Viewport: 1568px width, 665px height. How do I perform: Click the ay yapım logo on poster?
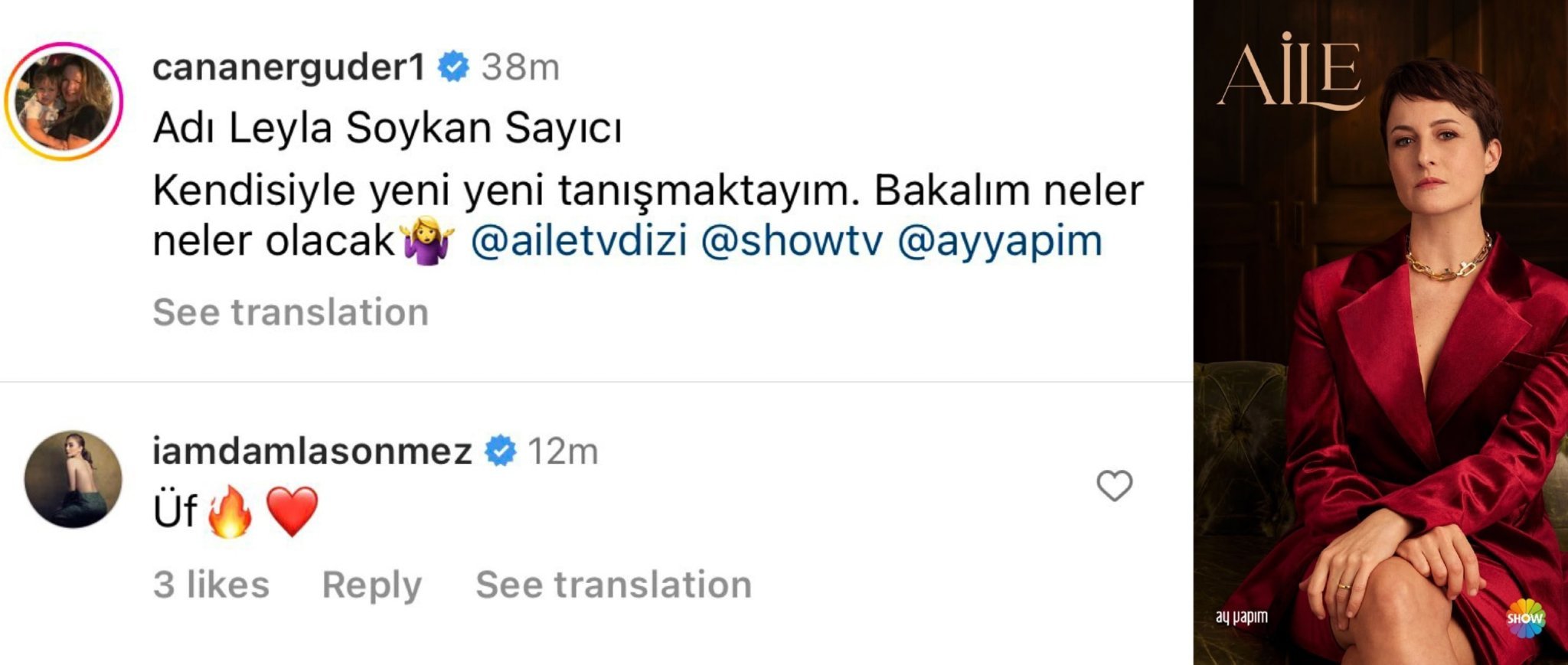pos(1241,617)
